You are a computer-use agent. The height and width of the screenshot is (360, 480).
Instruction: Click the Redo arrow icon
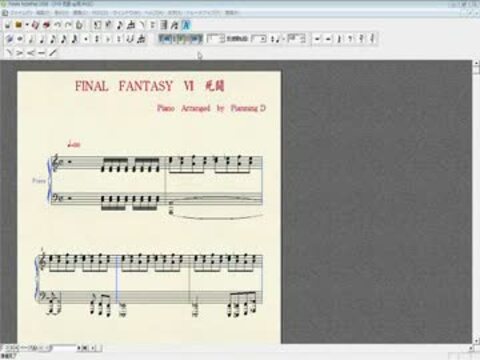68,25
